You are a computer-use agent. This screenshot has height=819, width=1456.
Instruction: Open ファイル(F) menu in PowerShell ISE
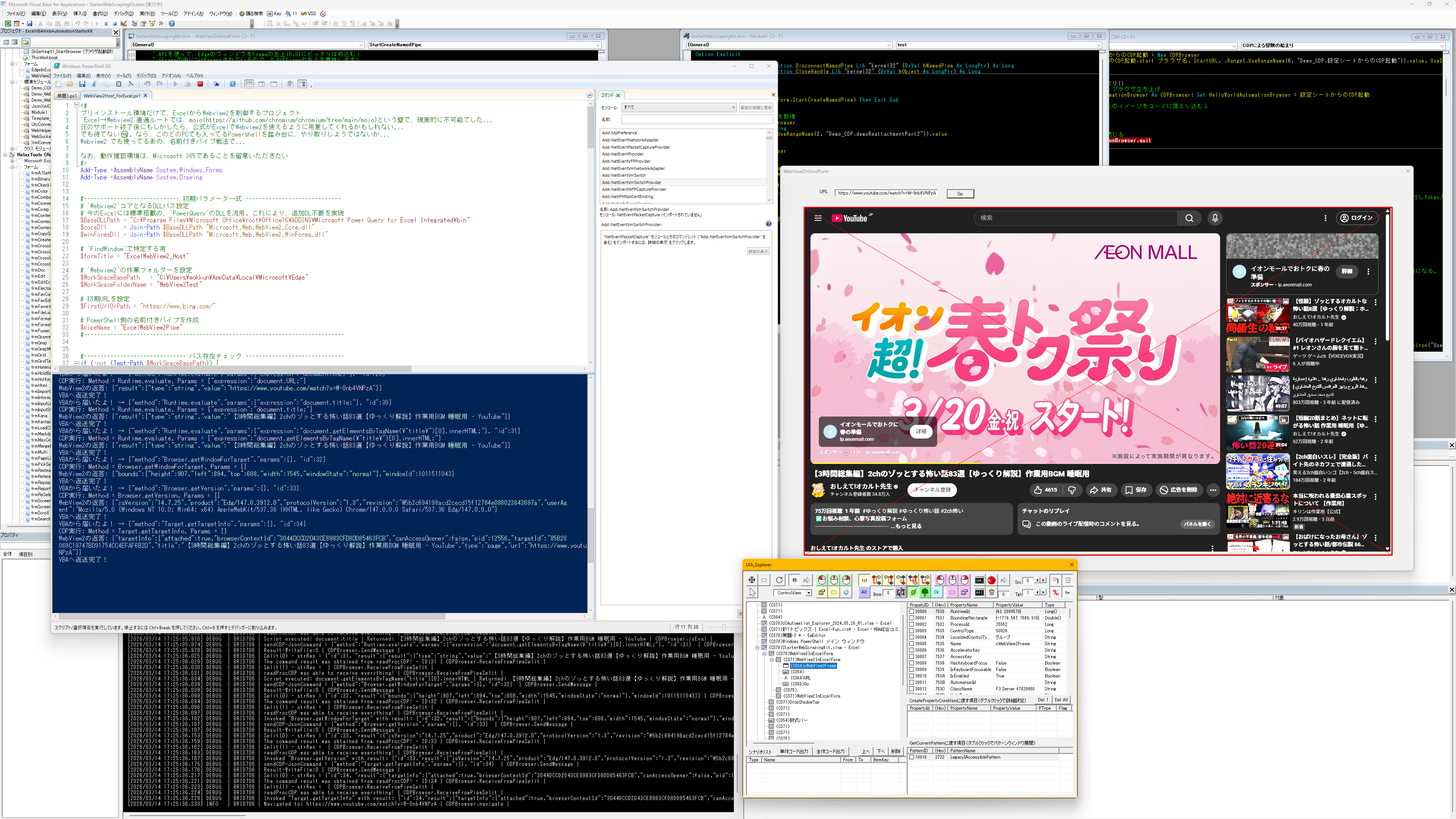[x=62, y=76]
